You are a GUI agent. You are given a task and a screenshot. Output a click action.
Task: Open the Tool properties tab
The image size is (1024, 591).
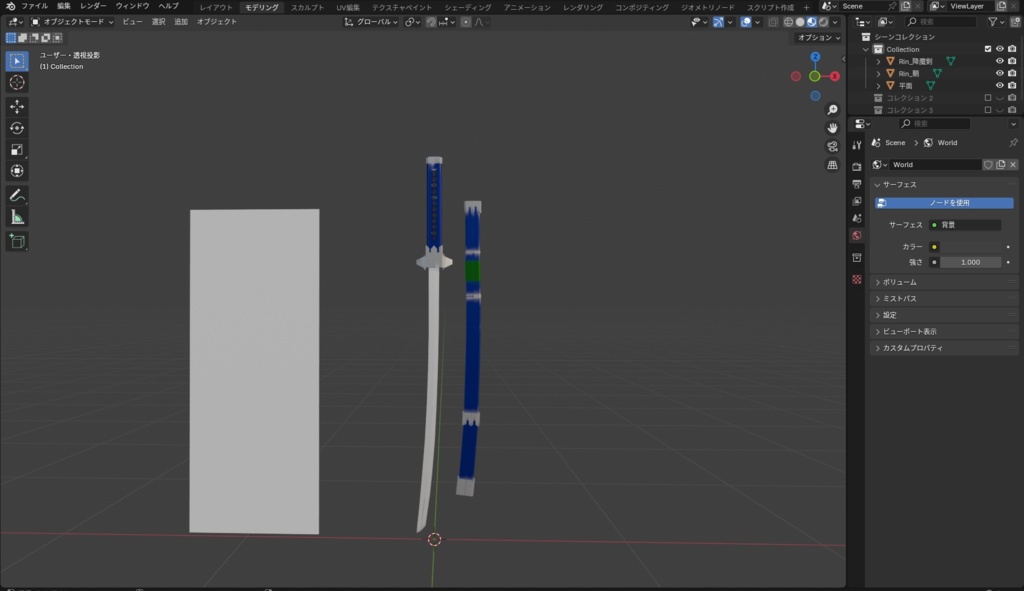857,145
